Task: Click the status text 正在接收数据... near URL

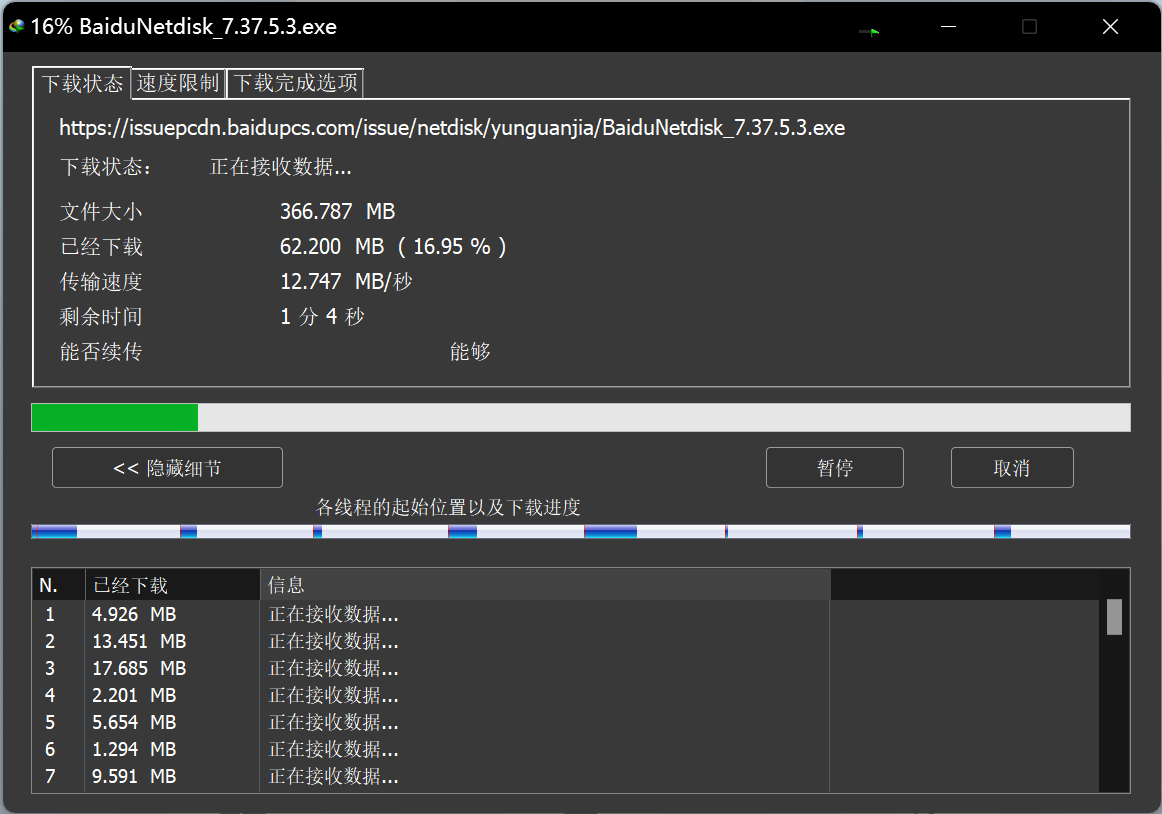Action: pos(281,167)
